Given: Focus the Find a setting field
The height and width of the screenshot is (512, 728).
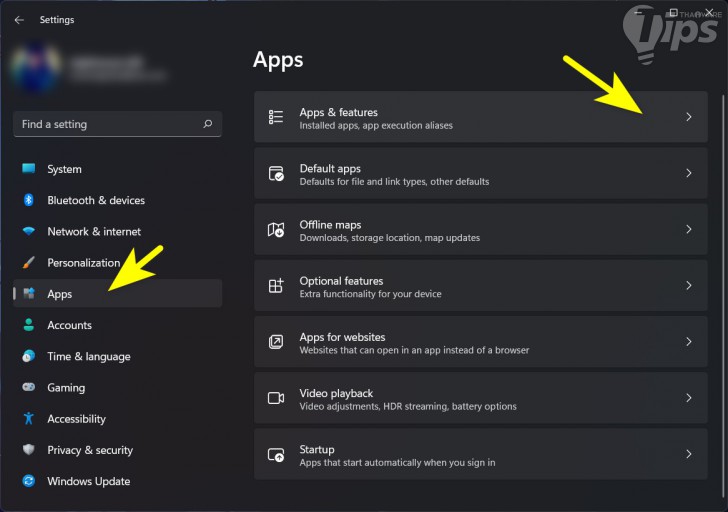Looking at the screenshot, I should (x=117, y=124).
